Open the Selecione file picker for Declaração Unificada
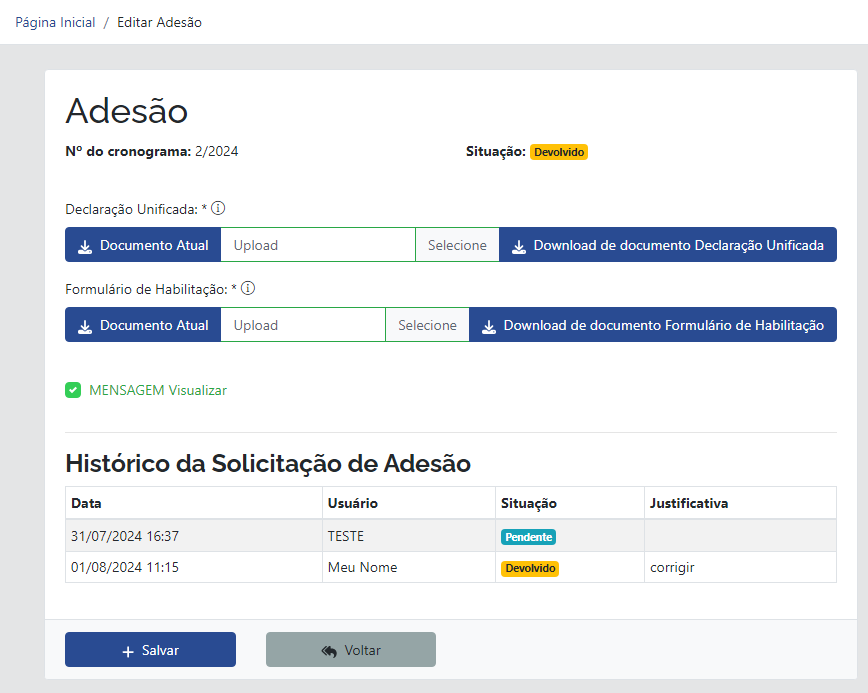 pos(456,244)
